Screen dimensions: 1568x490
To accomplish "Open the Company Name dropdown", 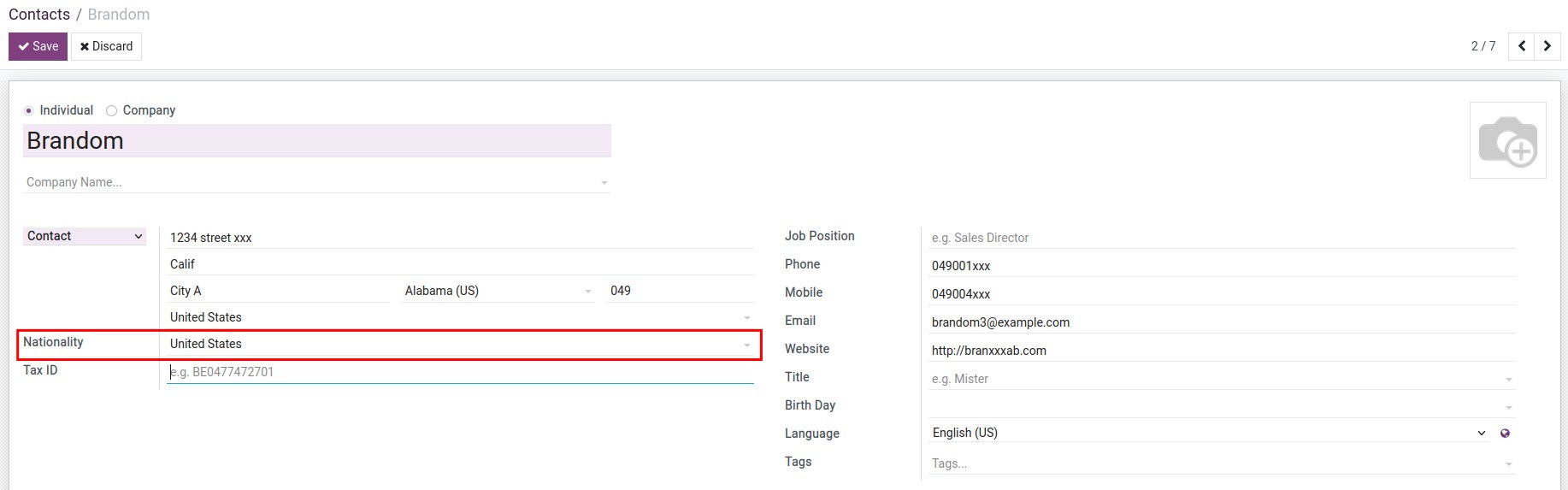I will (604, 182).
